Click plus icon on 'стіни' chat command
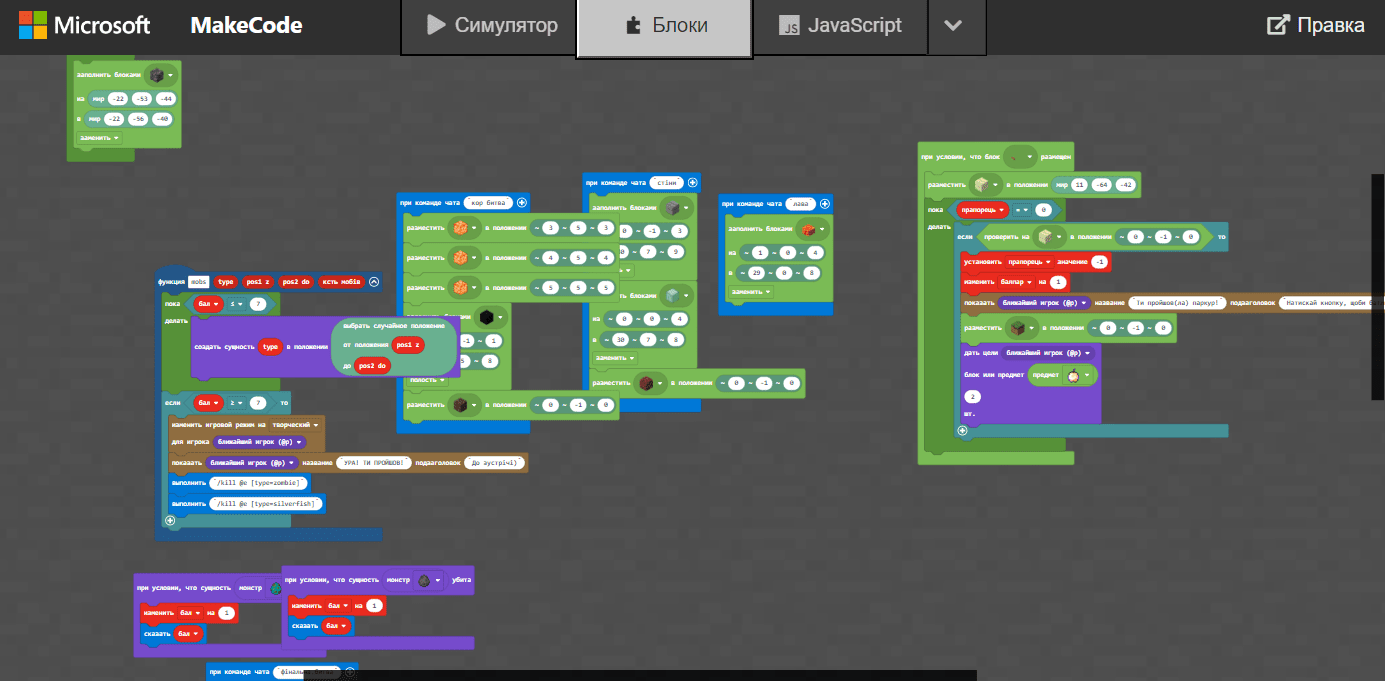 pos(692,183)
